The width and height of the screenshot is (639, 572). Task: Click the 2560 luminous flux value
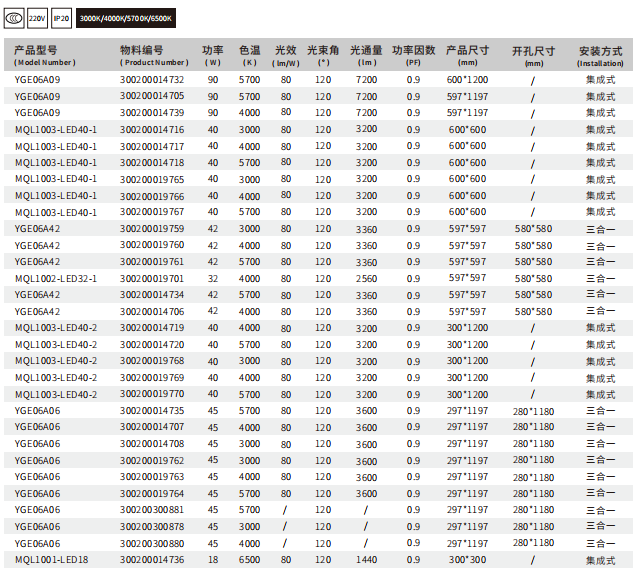(x=366, y=279)
